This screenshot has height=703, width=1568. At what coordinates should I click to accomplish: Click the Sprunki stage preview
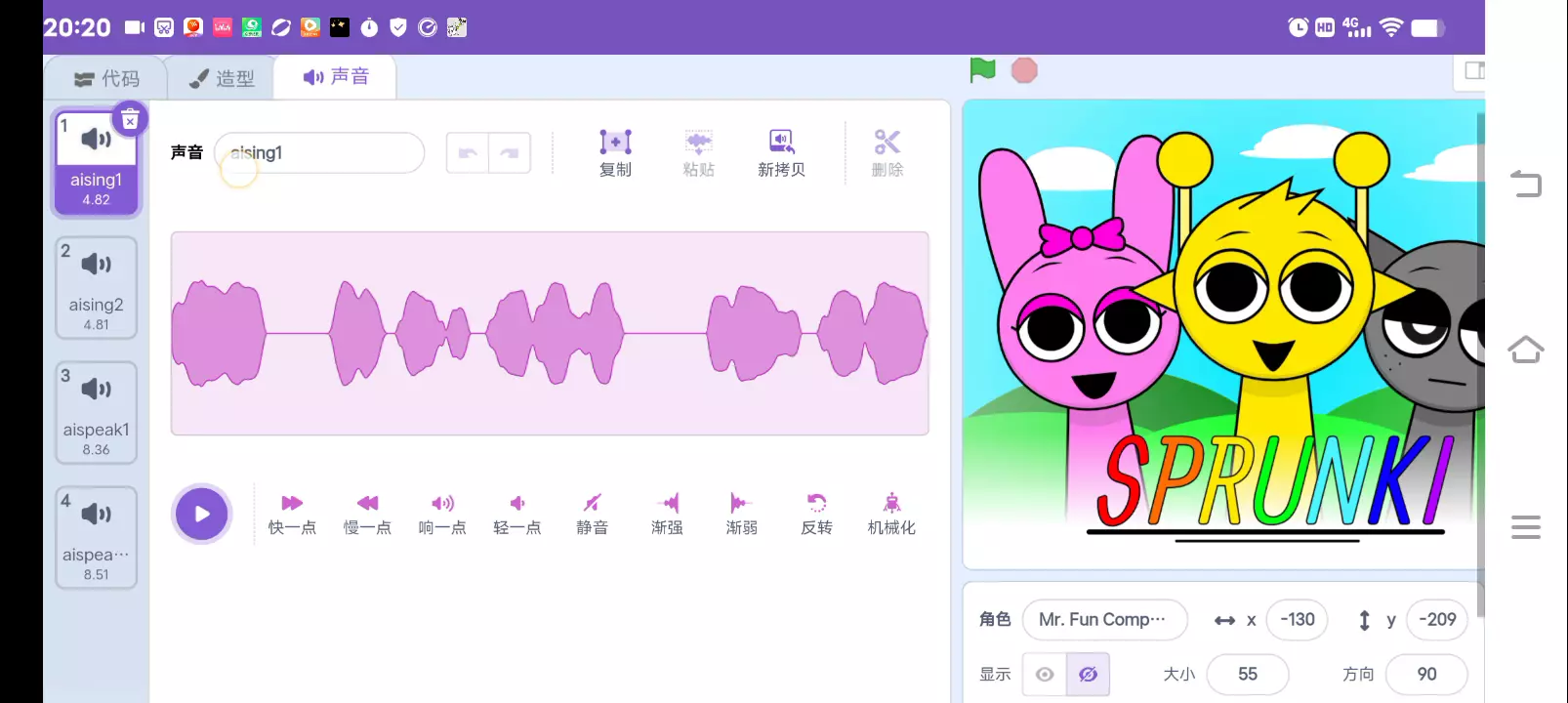(1223, 334)
